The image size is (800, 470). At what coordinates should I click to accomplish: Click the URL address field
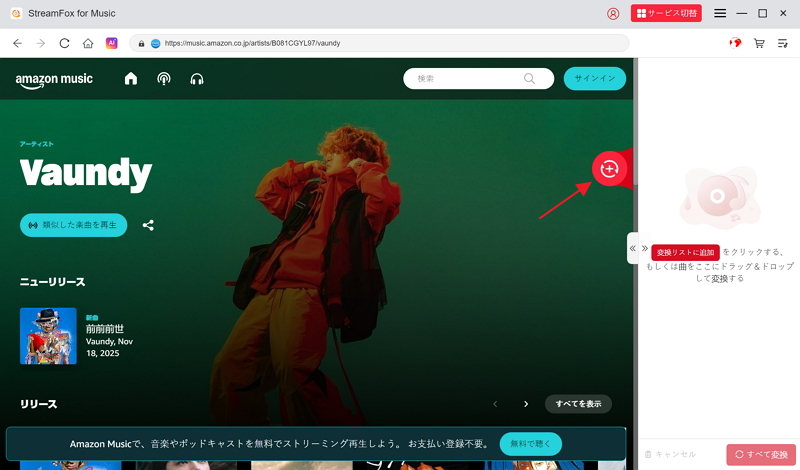point(379,43)
